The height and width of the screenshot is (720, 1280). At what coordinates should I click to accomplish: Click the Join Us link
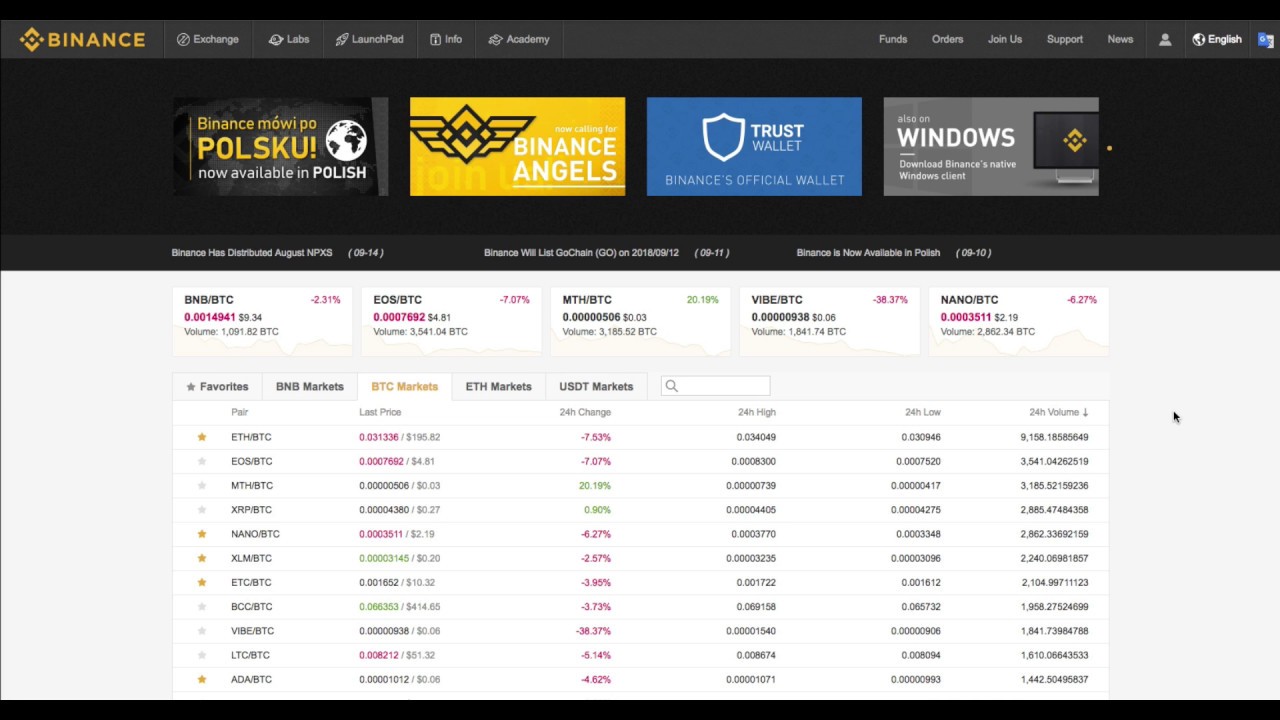pos(1005,40)
